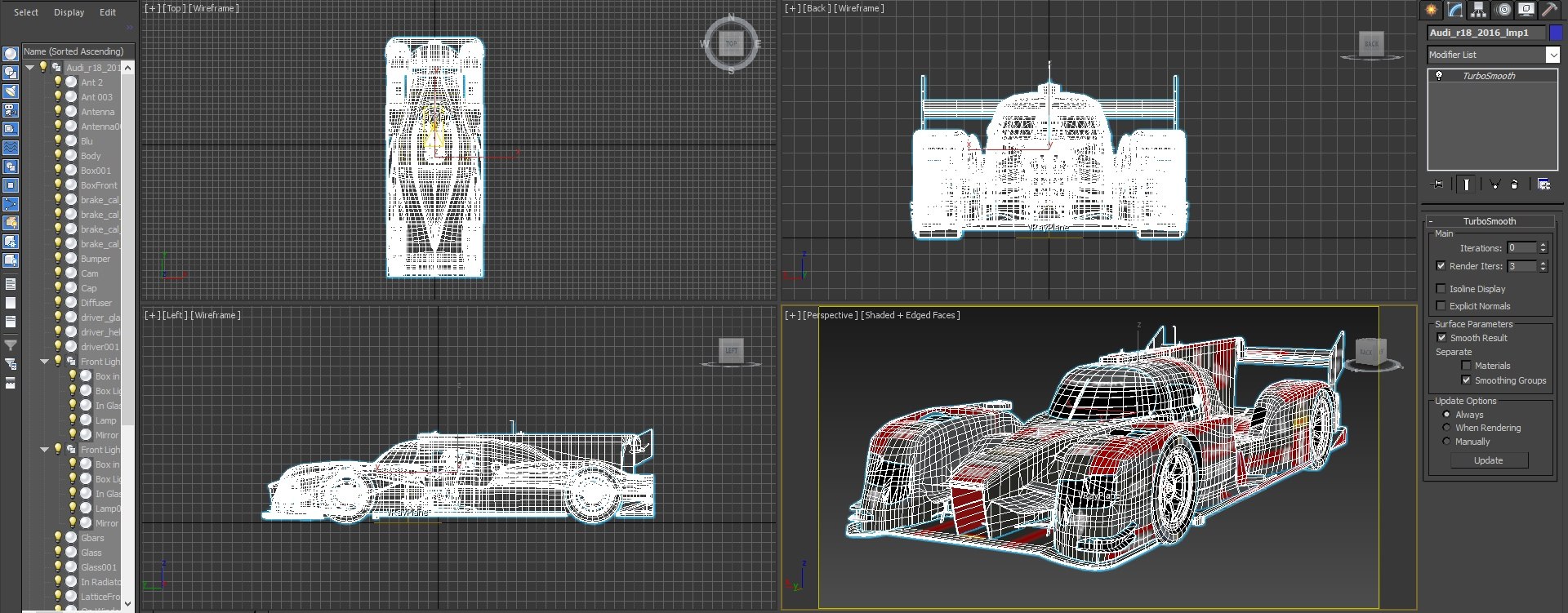This screenshot has width=1568, height=613.
Task: Toggle display shapes filter in Scene Explorer
Action: coord(11,73)
